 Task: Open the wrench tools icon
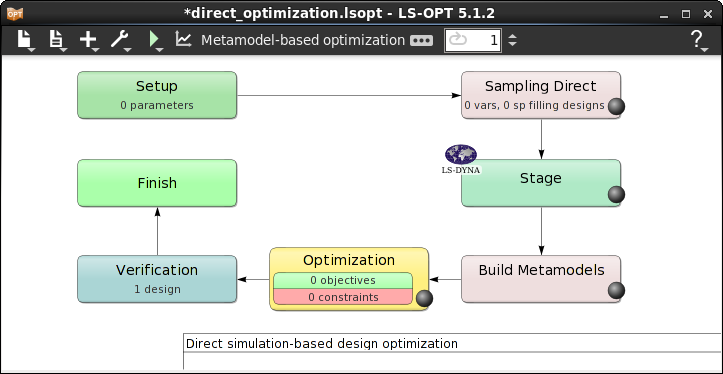pos(120,40)
